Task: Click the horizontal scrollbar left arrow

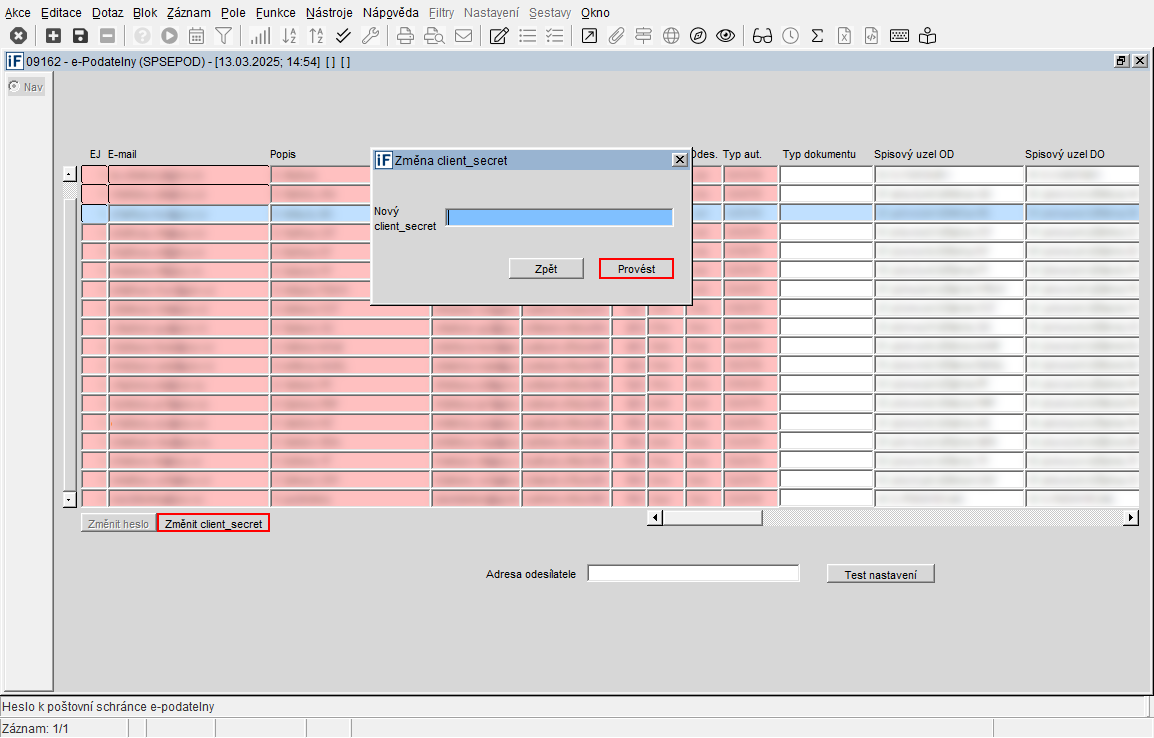Action: (654, 517)
